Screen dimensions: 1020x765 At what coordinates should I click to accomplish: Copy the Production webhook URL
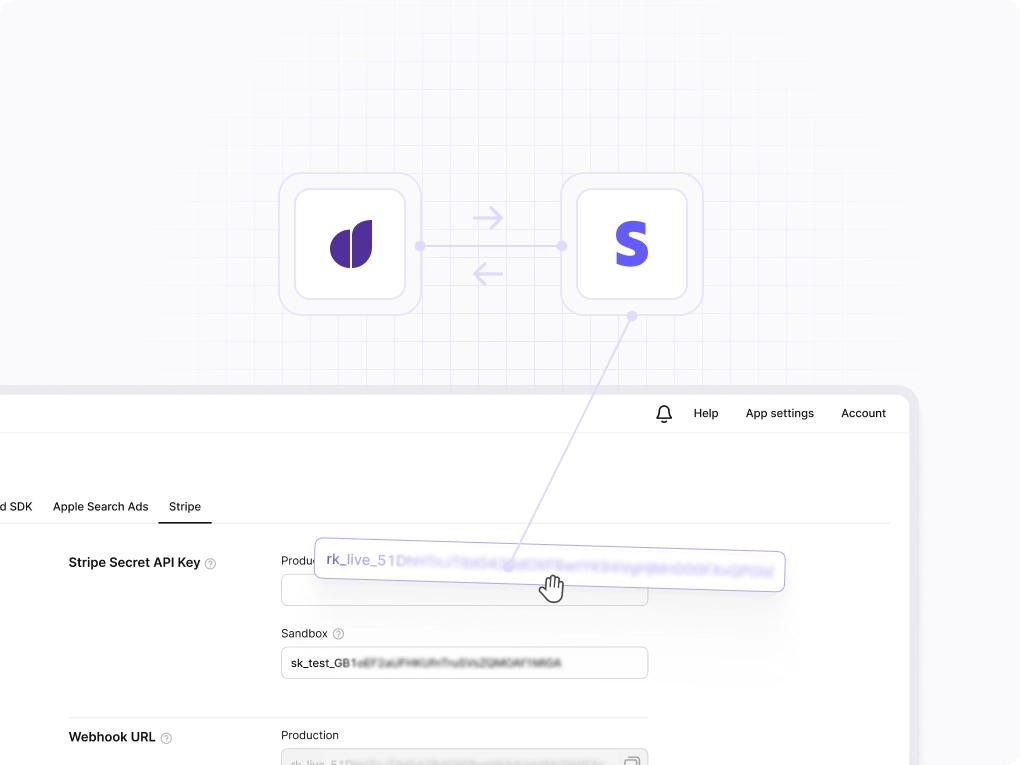632,760
